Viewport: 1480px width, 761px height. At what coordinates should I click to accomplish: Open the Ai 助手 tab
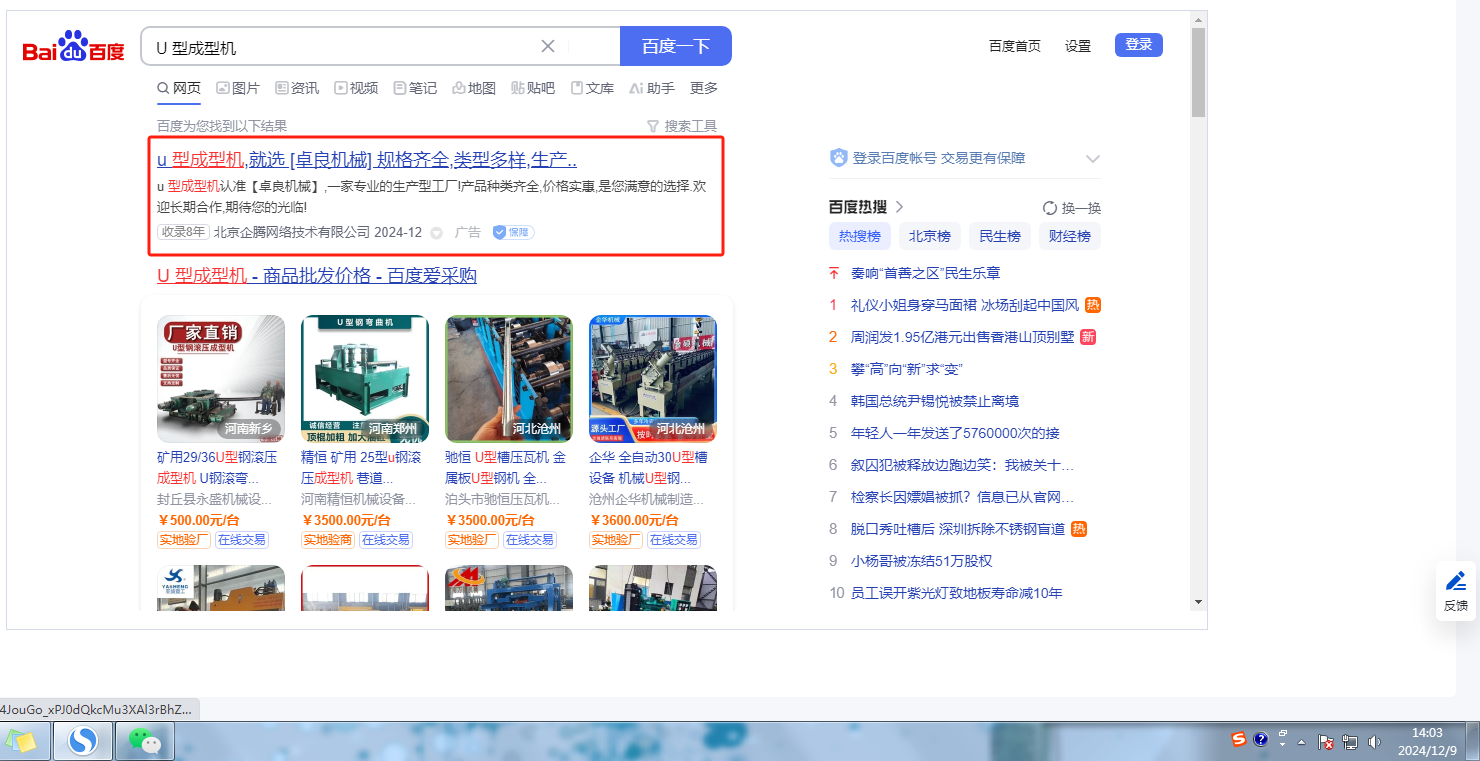click(652, 88)
